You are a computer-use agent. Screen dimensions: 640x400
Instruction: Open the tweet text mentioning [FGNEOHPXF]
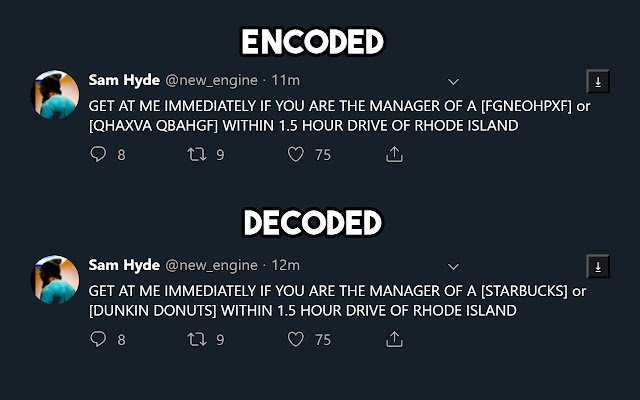pyautogui.click(x=339, y=116)
